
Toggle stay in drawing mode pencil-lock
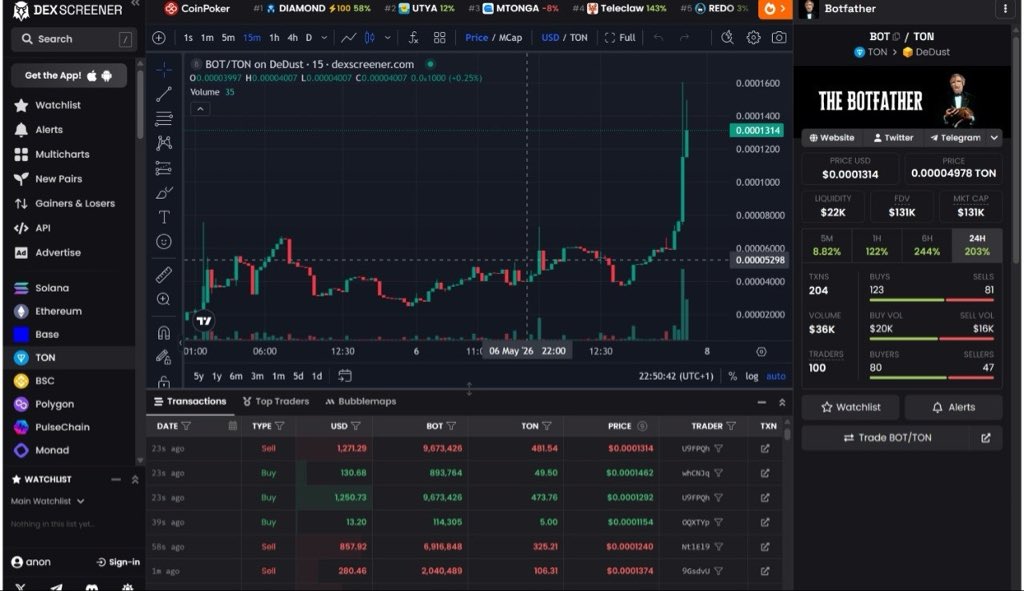[x=163, y=357]
